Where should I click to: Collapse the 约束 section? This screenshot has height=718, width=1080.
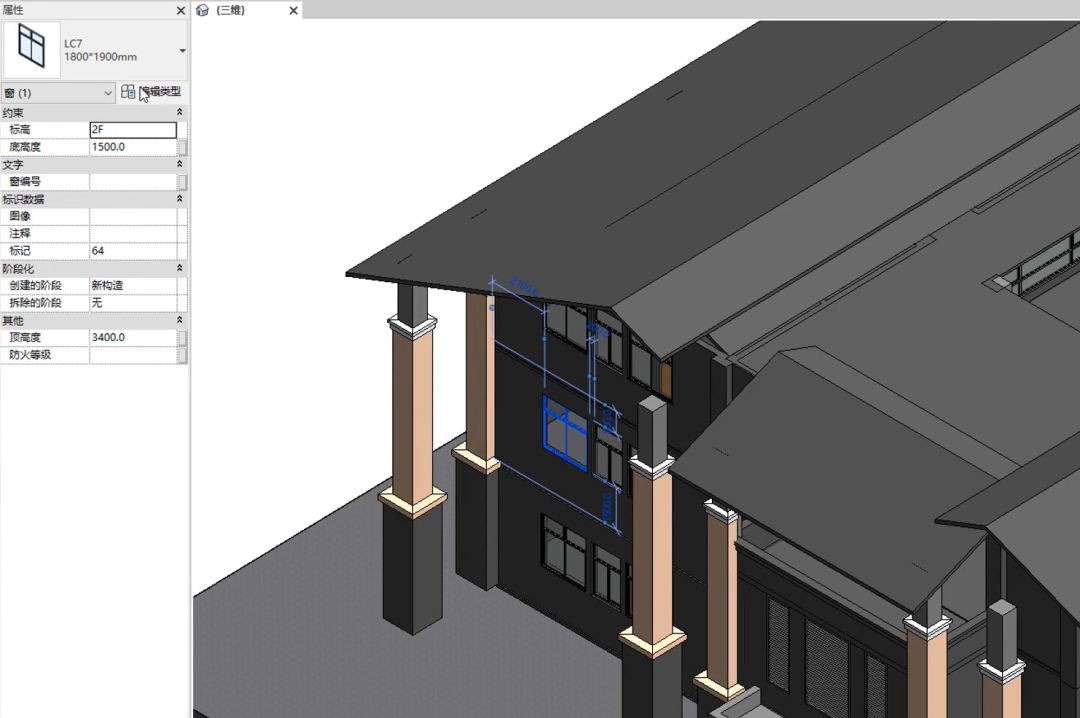pyautogui.click(x=180, y=112)
